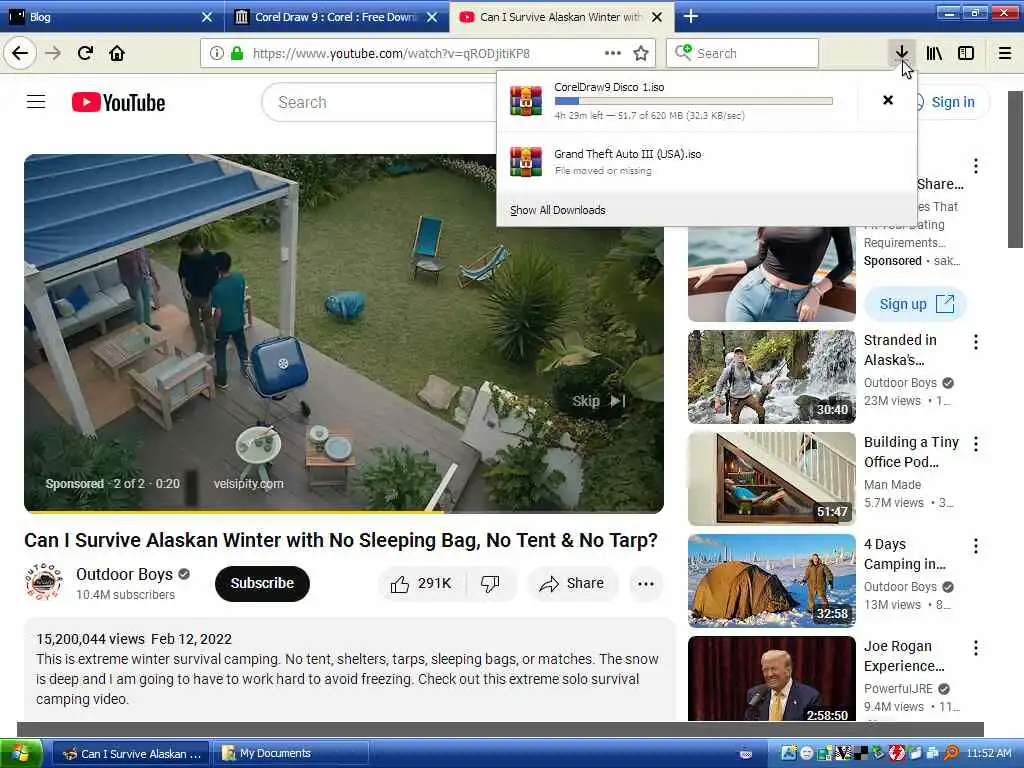
Task: Click the Grand Theft Auto III iso icon
Action: pos(526,162)
